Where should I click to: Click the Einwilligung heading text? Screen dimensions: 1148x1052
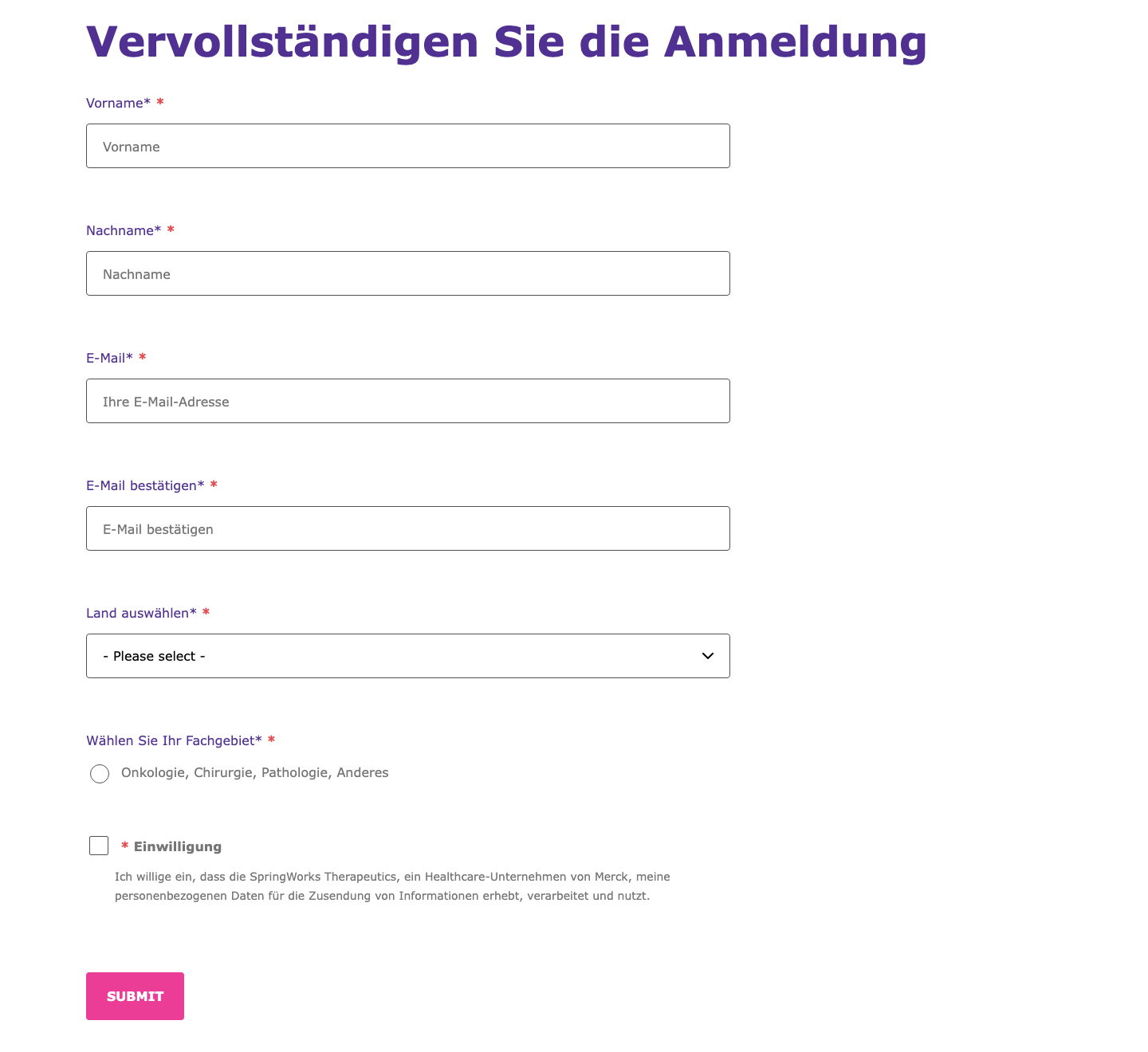[x=177, y=846]
